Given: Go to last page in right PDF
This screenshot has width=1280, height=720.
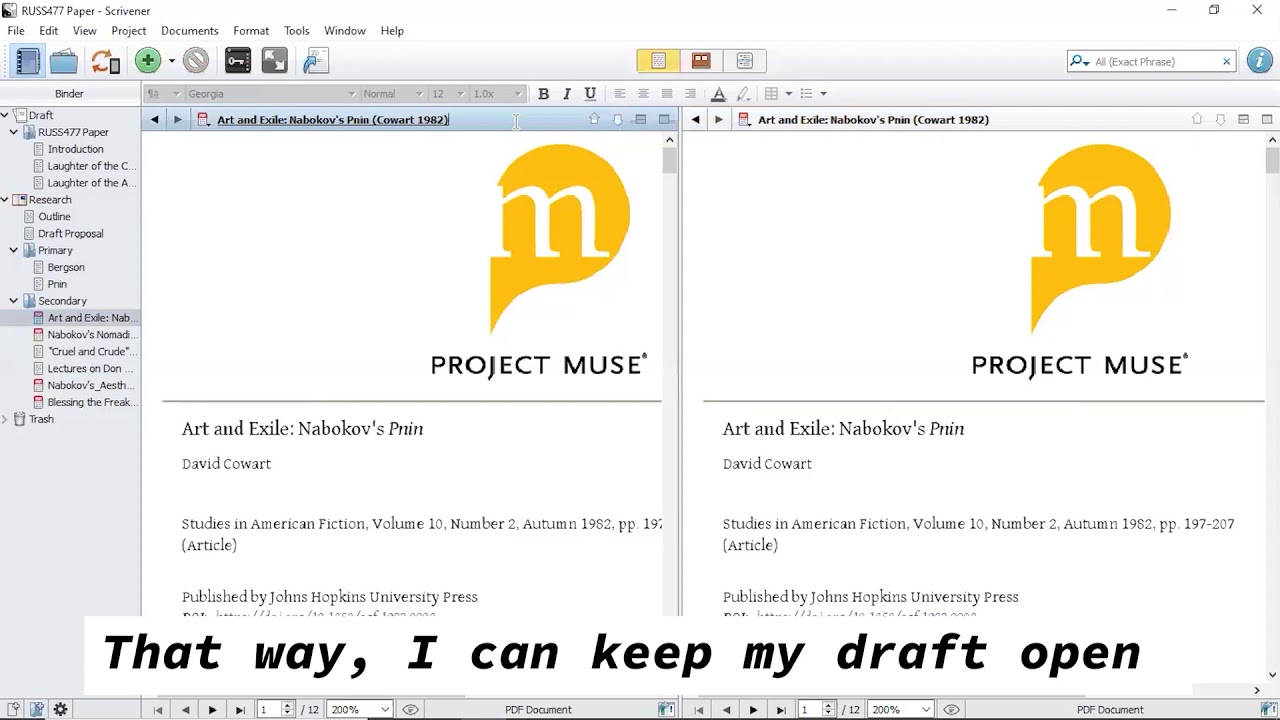Looking at the screenshot, I should point(781,710).
